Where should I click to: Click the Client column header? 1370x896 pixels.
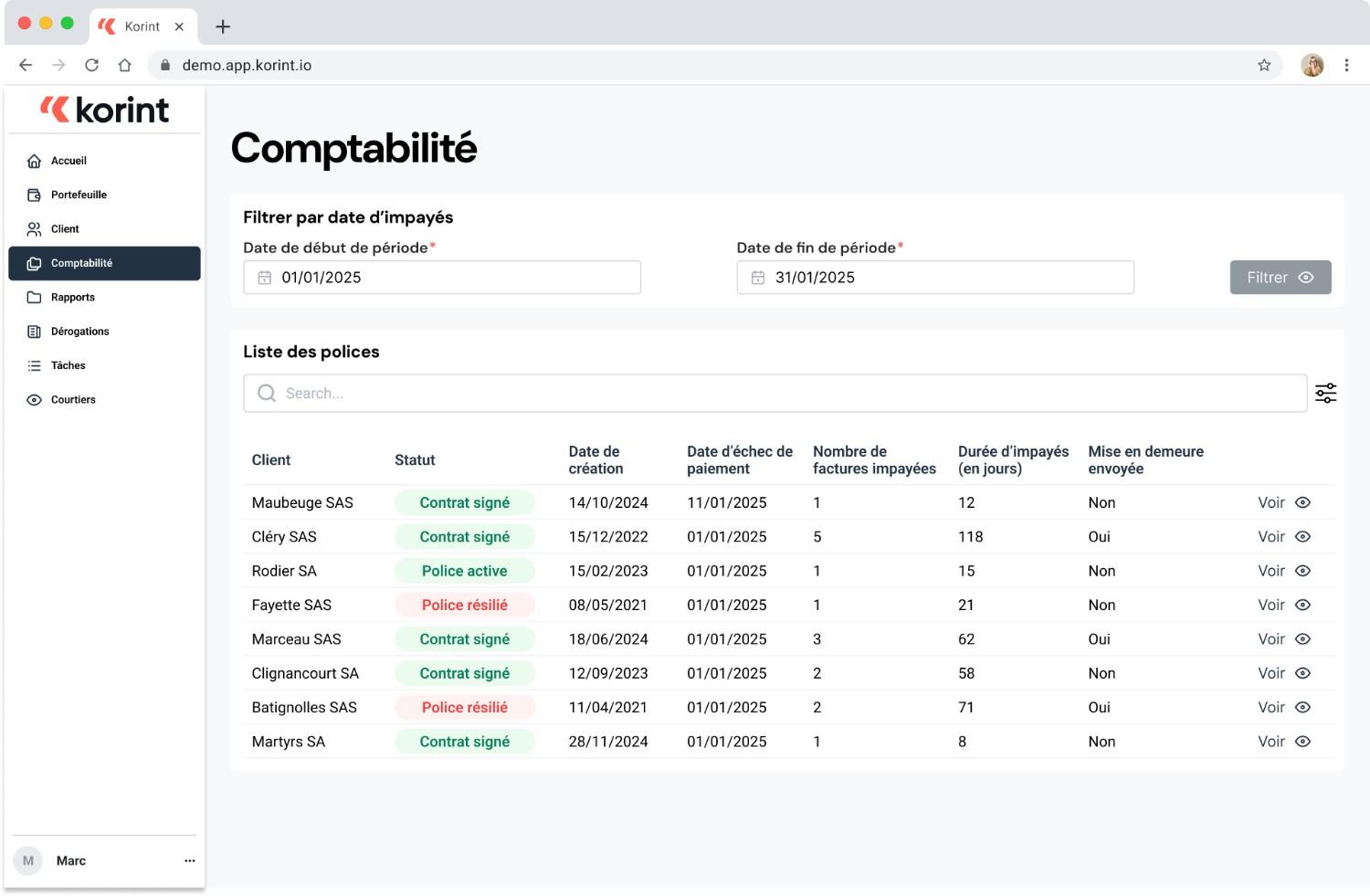point(271,460)
